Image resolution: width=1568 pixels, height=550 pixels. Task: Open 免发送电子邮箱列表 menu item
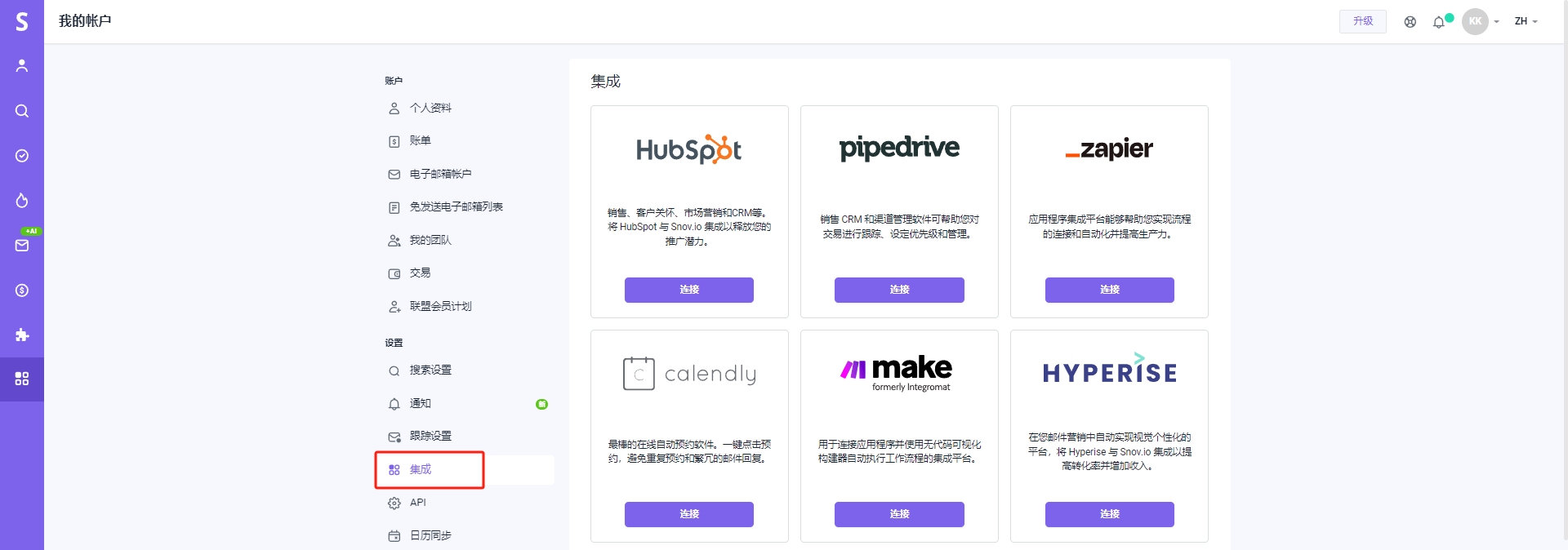[456, 206]
